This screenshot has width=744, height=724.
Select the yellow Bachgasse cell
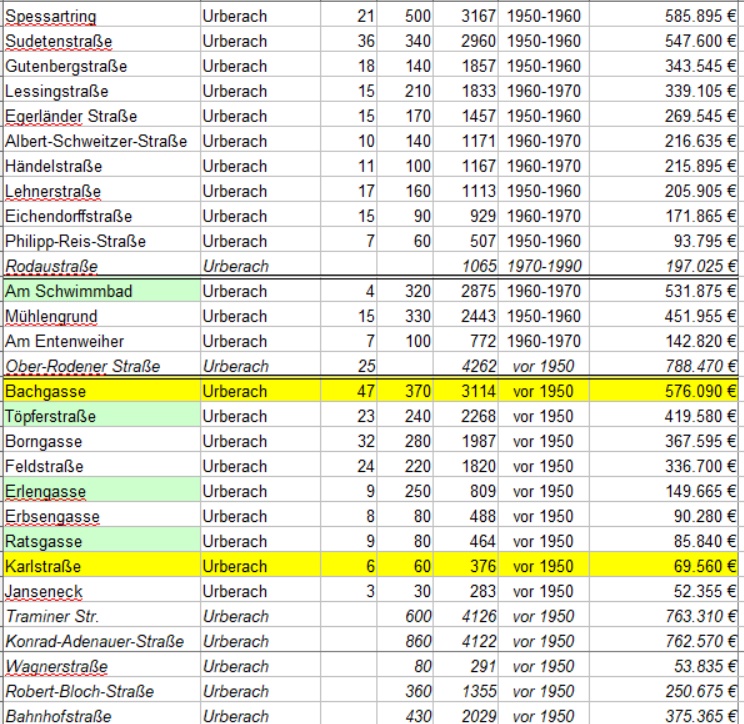(100, 391)
